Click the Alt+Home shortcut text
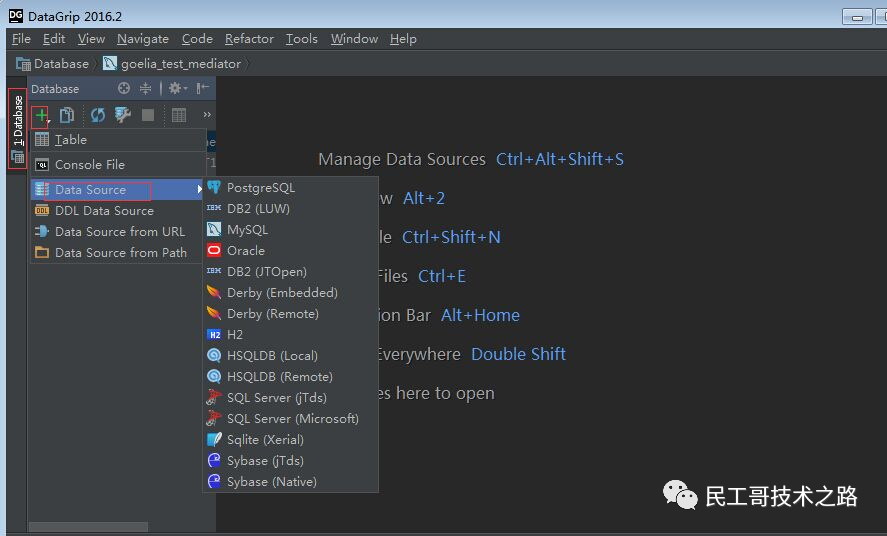Viewport: 887px width, 536px height. coord(480,315)
